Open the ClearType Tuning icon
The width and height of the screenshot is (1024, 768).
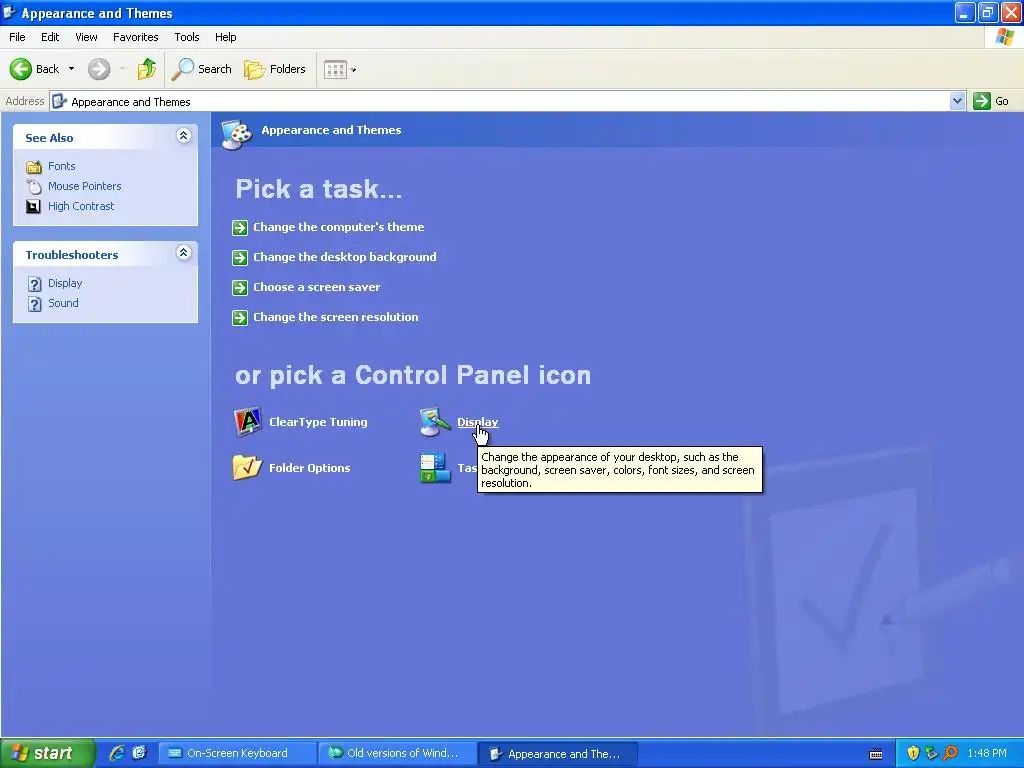[248, 422]
